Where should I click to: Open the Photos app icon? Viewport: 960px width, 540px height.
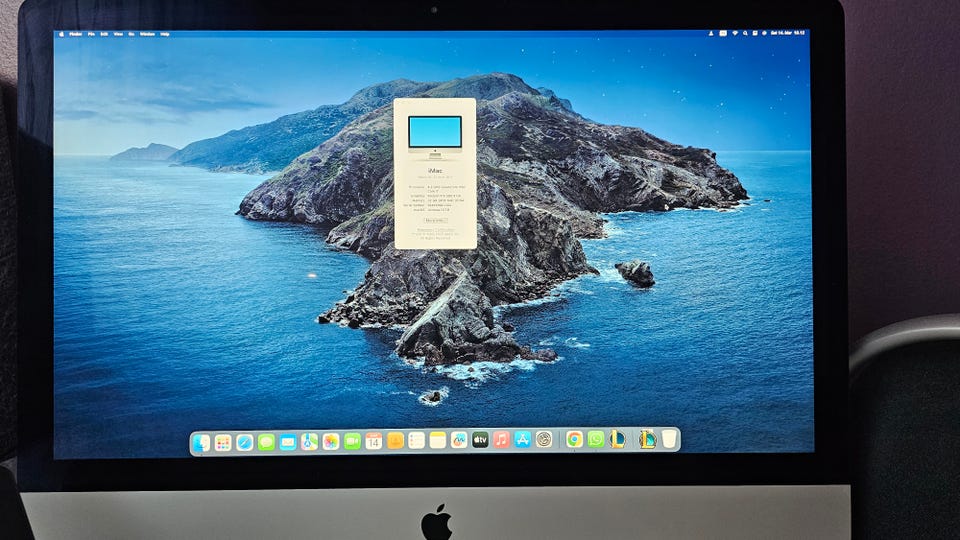click(331, 441)
